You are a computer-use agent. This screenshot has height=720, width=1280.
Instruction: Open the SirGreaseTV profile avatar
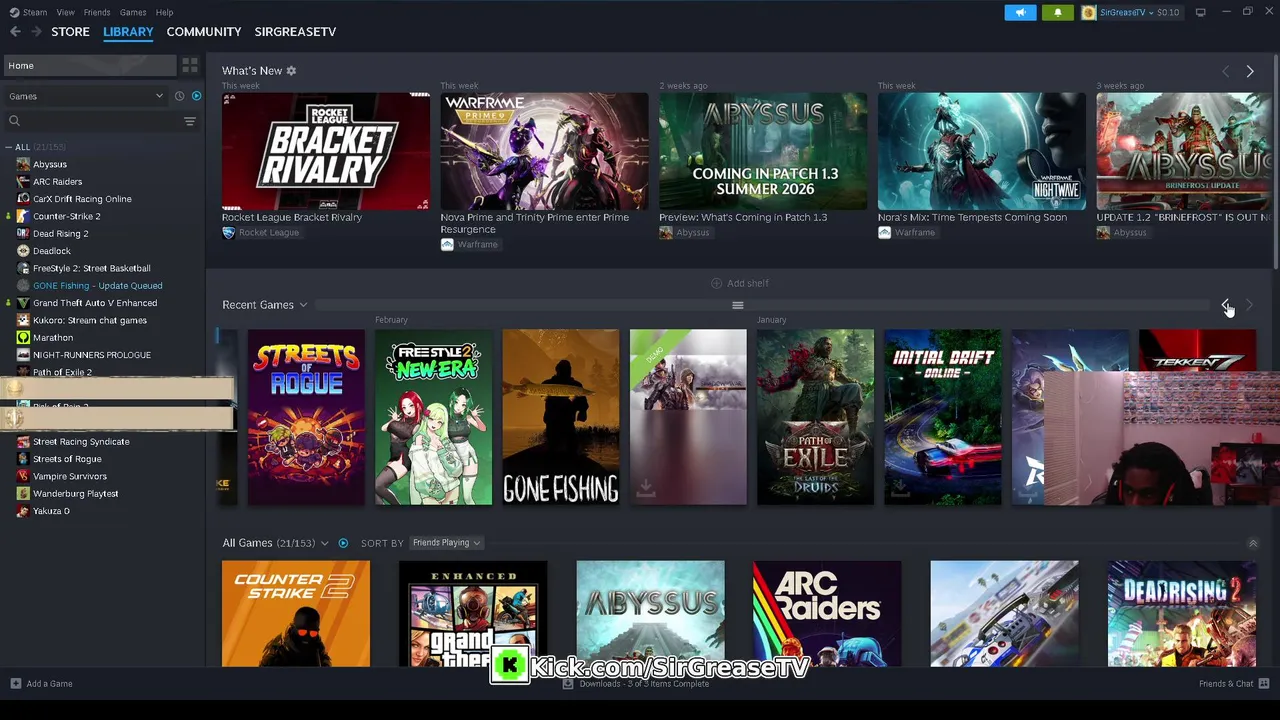pos(1088,12)
